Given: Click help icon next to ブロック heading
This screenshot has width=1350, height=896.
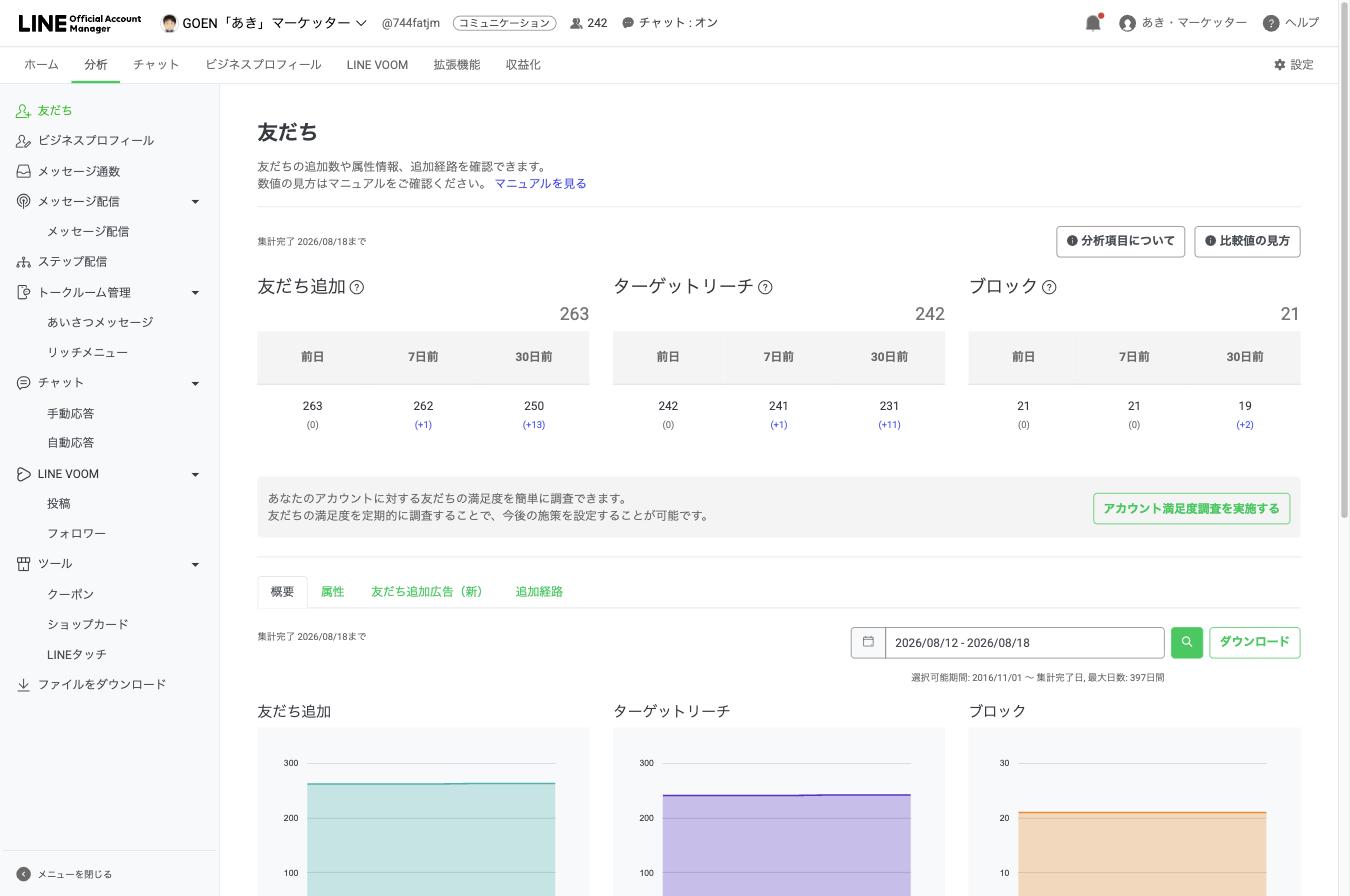Looking at the screenshot, I should [1049, 287].
